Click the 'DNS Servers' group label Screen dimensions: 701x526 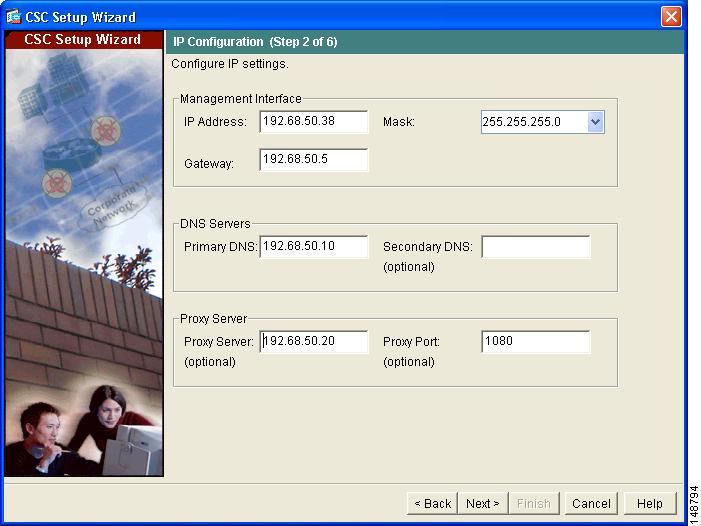[x=215, y=223]
